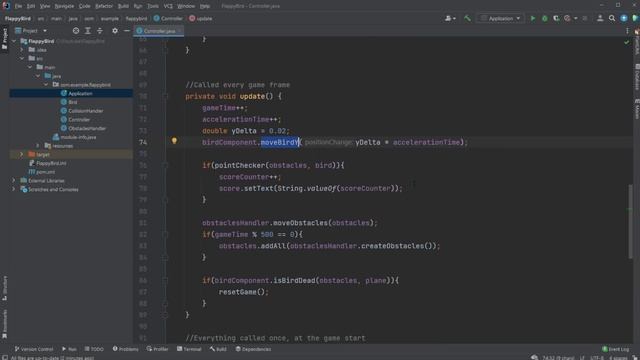
Task: Build project with the green hammer icon
Action: 468,18
